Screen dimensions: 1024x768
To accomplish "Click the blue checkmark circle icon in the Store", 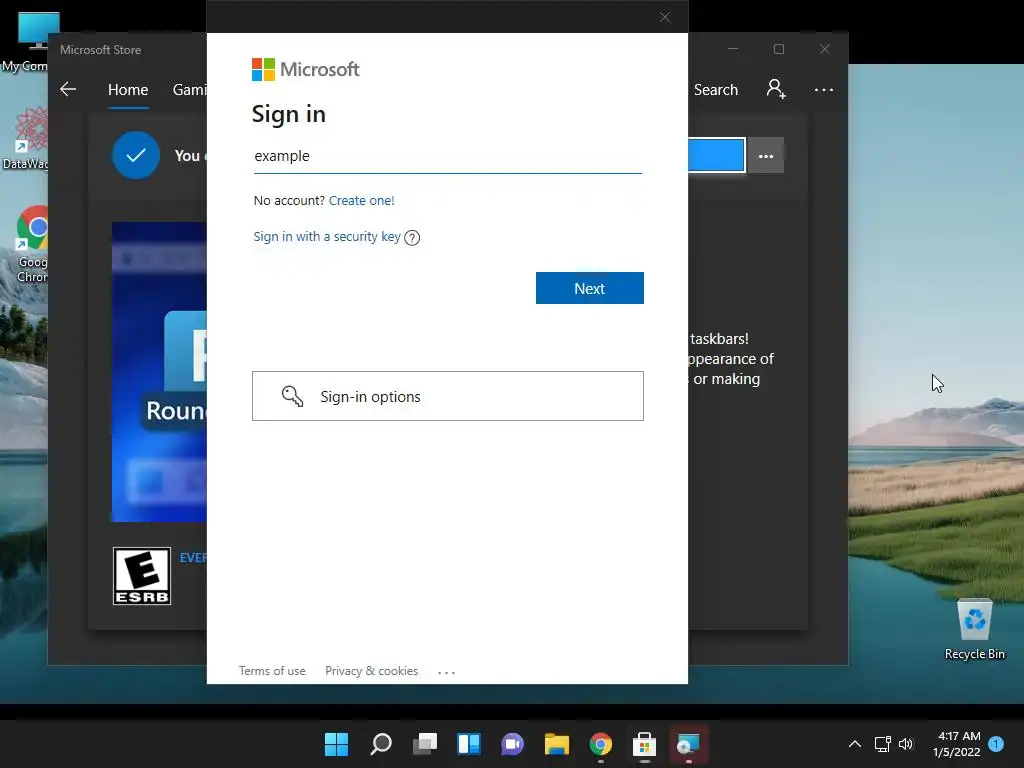I will pyautogui.click(x=136, y=155).
